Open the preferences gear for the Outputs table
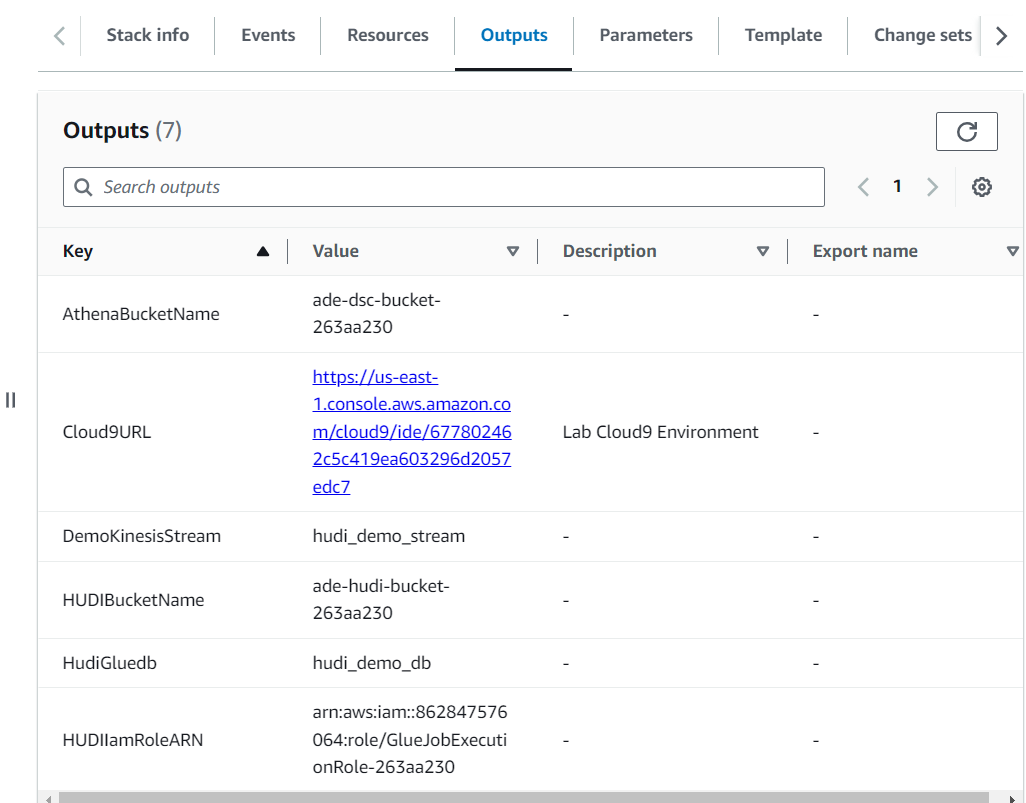The width and height of the screenshot is (1026, 803). (982, 187)
